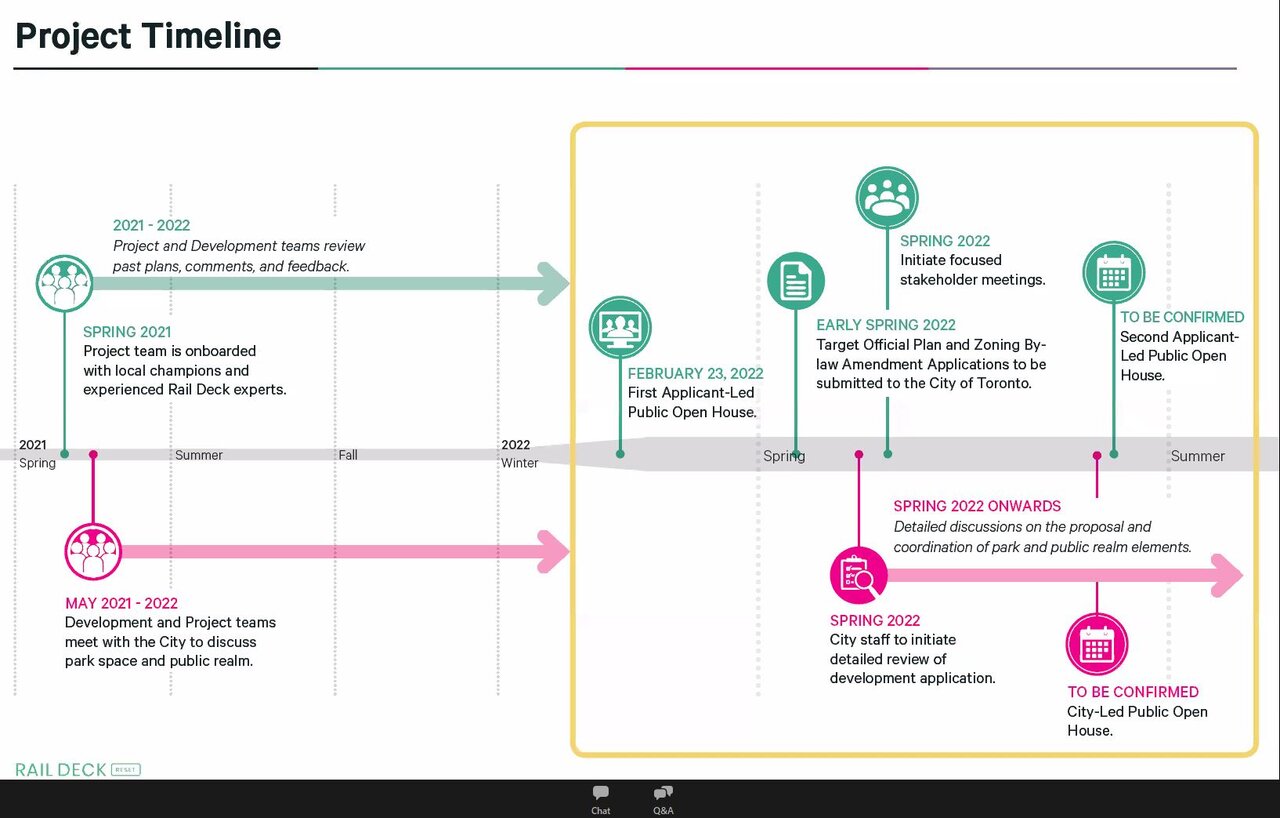Click the pink checklist magnifier review icon
This screenshot has width=1280, height=818.
[859, 575]
